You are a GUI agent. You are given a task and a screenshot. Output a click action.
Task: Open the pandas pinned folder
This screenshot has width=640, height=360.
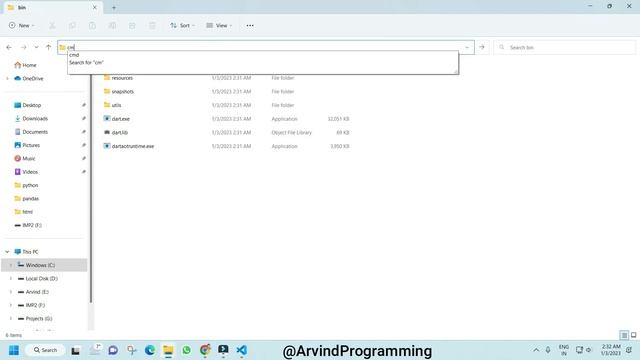(x=27, y=198)
